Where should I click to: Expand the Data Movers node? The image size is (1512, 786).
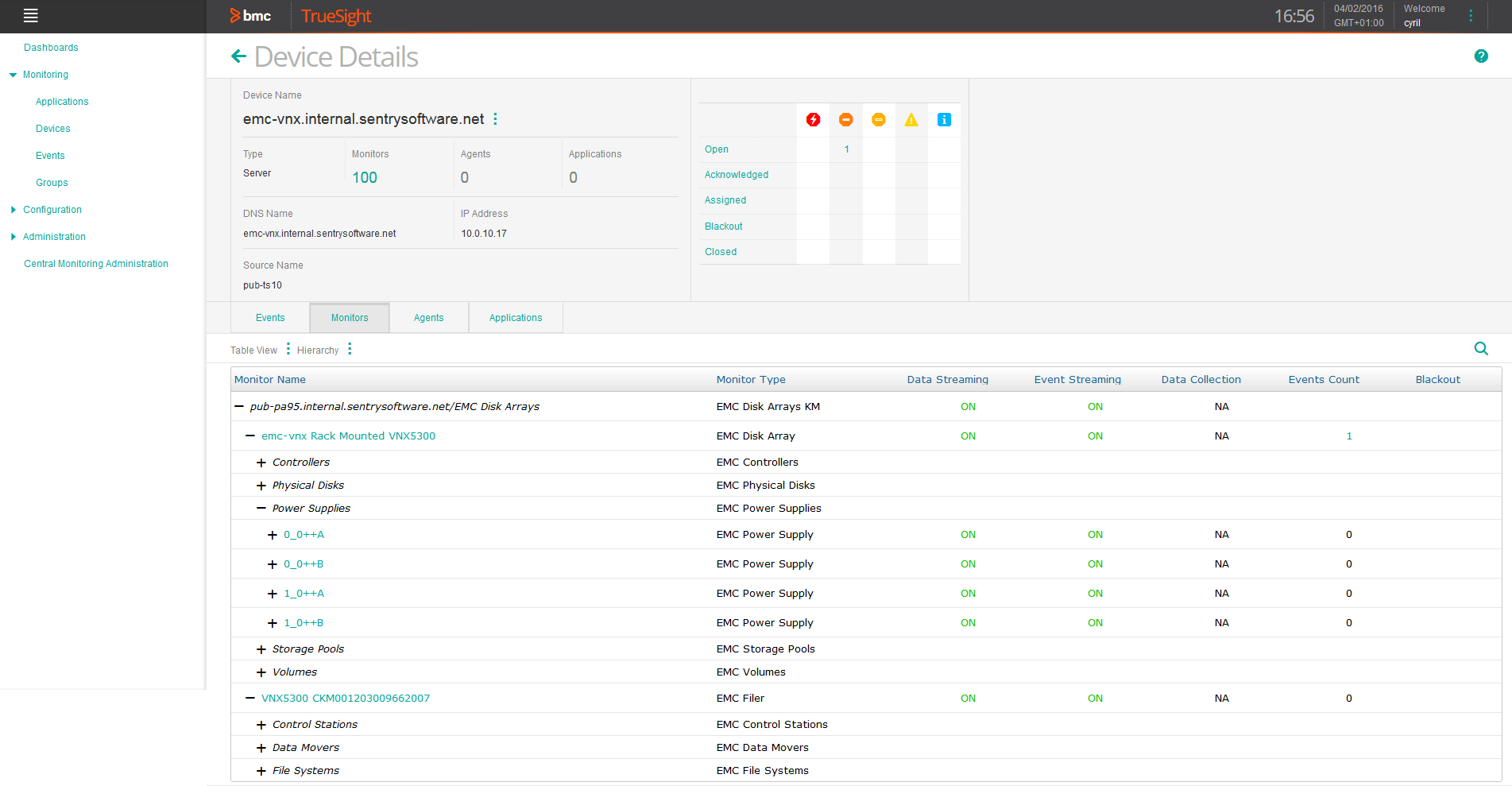[261, 748]
